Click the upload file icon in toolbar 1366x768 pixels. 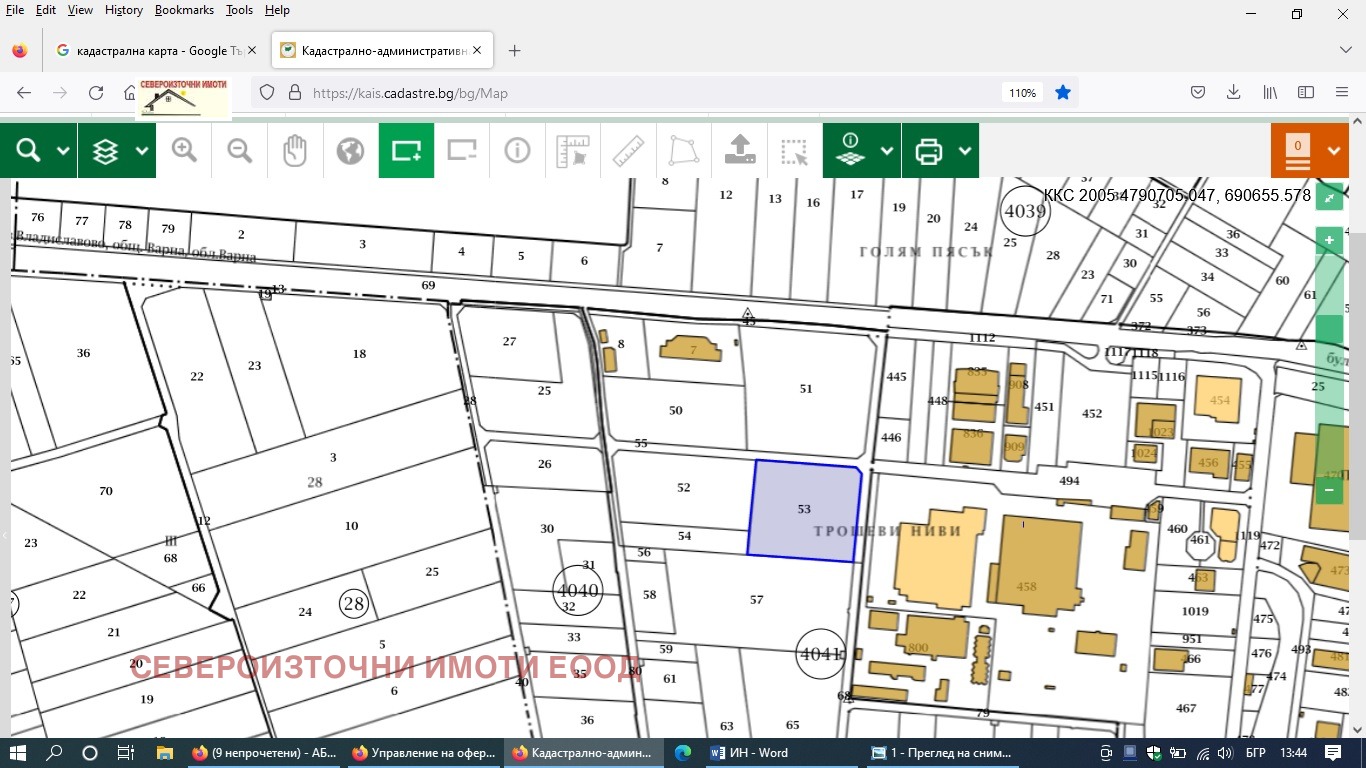click(739, 150)
